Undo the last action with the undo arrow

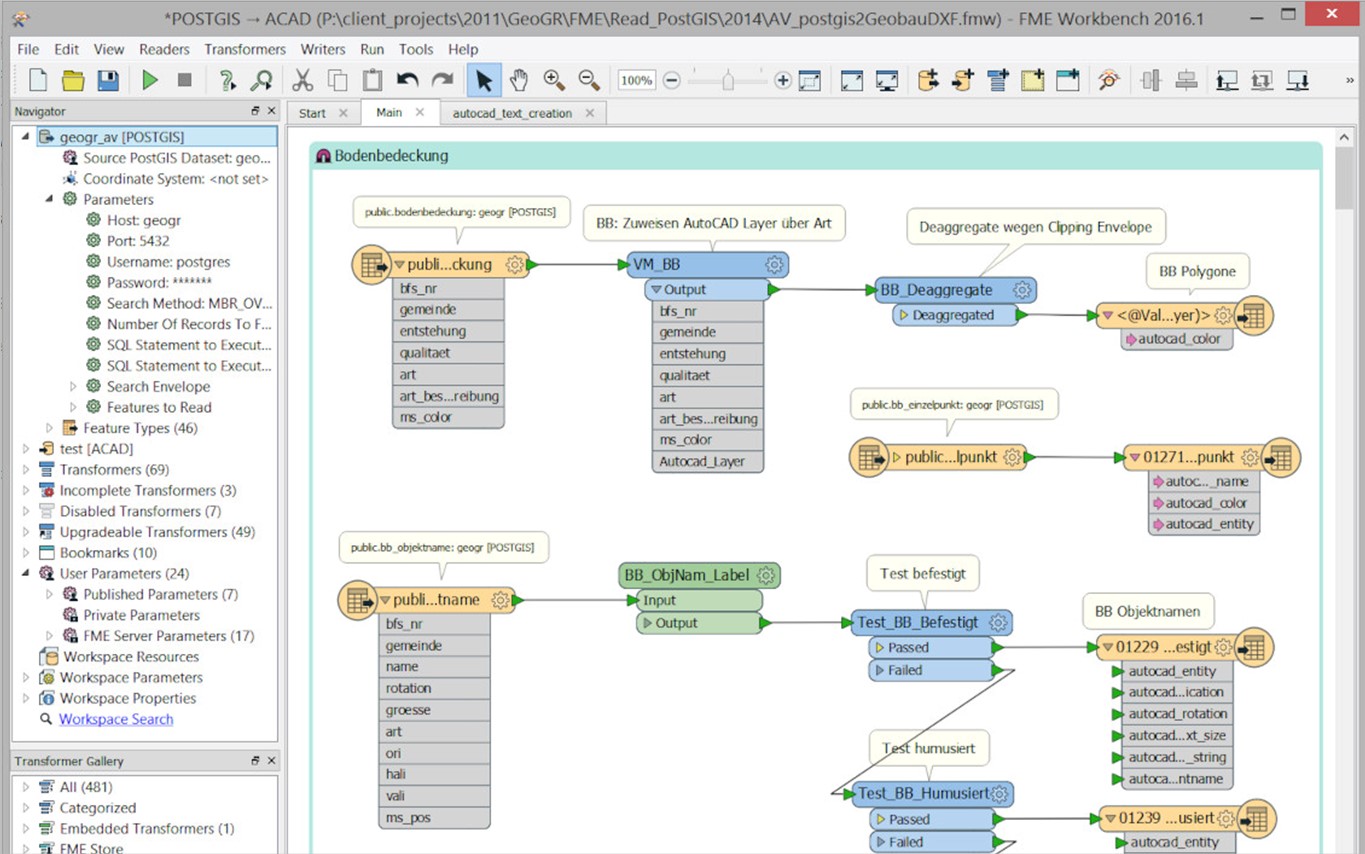click(x=407, y=81)
